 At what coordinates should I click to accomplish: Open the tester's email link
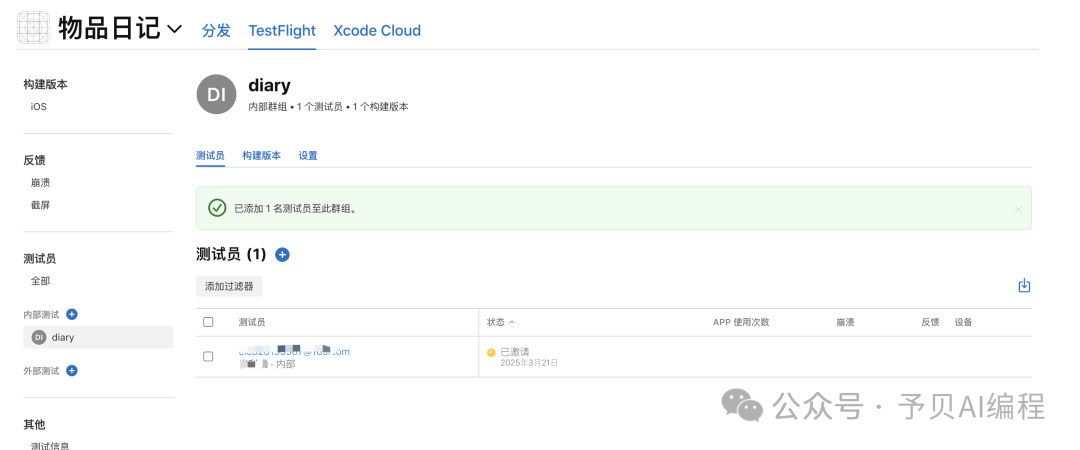click(294, 351)
